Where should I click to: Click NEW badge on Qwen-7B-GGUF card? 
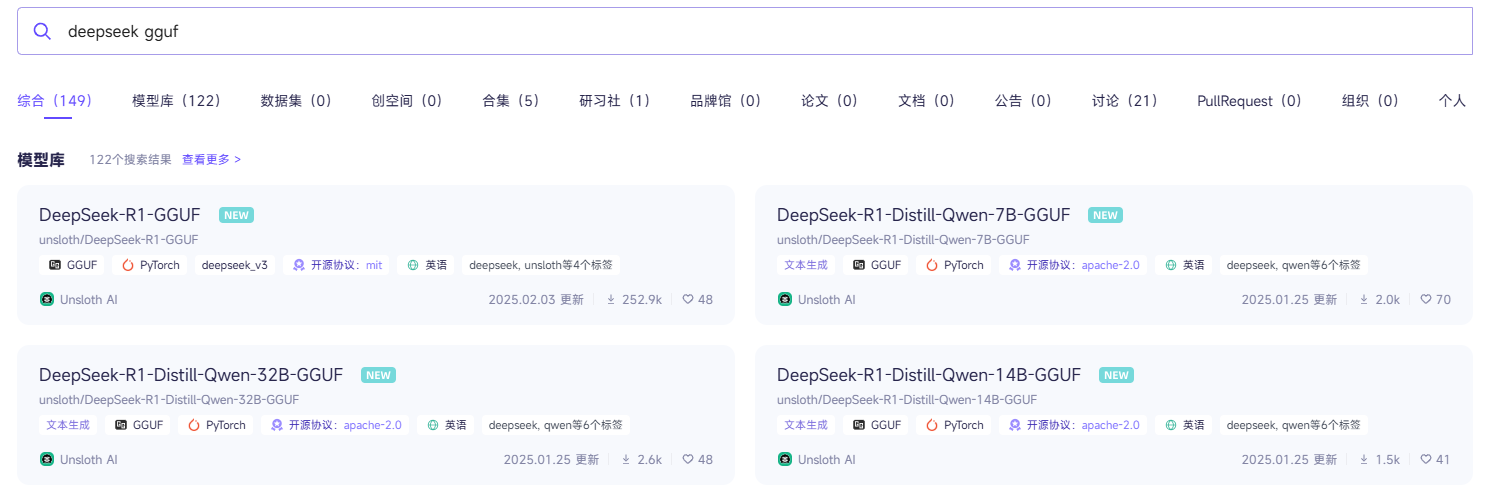tap(1106, 215)
